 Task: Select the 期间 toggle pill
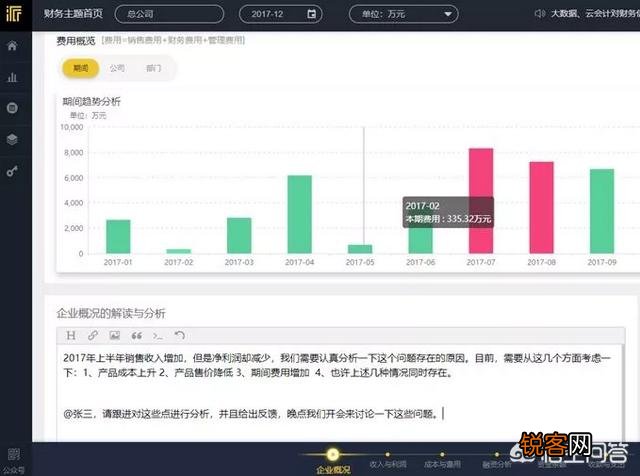[80, 68]
